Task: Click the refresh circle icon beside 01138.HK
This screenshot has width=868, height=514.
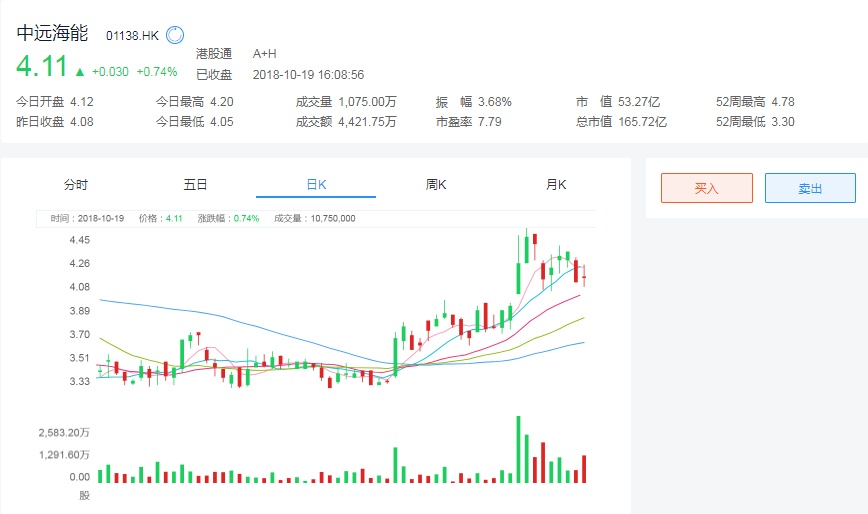Action: 175,35
